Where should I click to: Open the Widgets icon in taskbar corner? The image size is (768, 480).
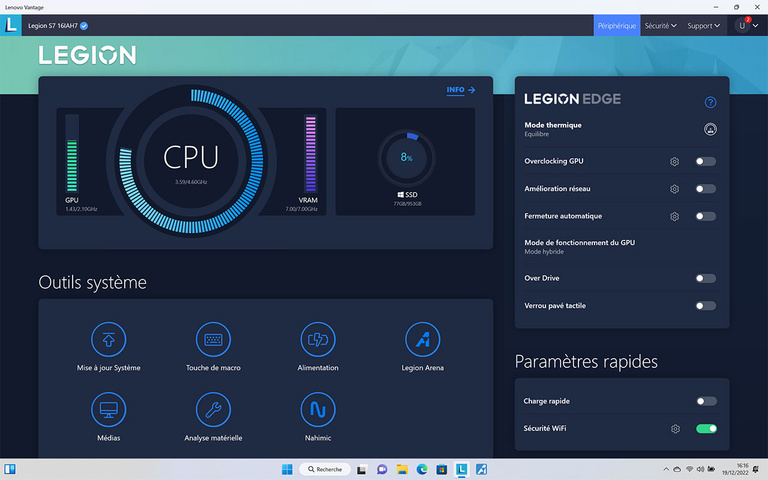(9, 469)
